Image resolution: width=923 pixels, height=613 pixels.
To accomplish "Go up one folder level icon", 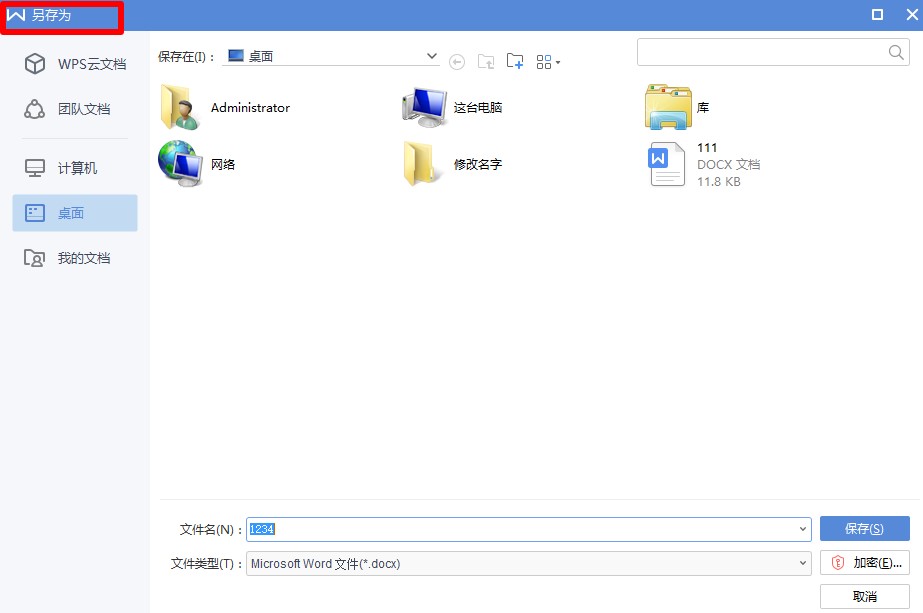I will click(486, 61).
